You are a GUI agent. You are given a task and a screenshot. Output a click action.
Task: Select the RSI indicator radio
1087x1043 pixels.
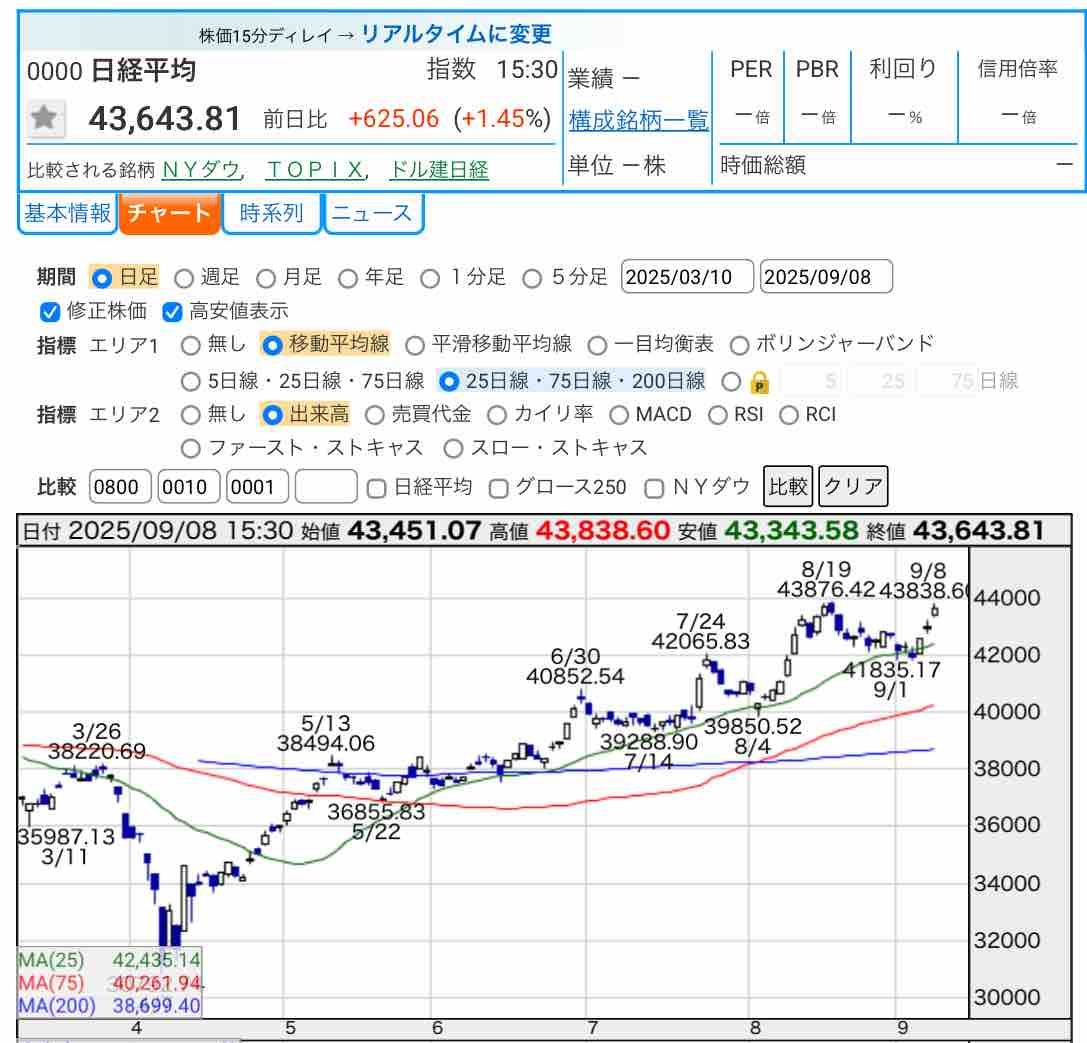coord(718,415)
